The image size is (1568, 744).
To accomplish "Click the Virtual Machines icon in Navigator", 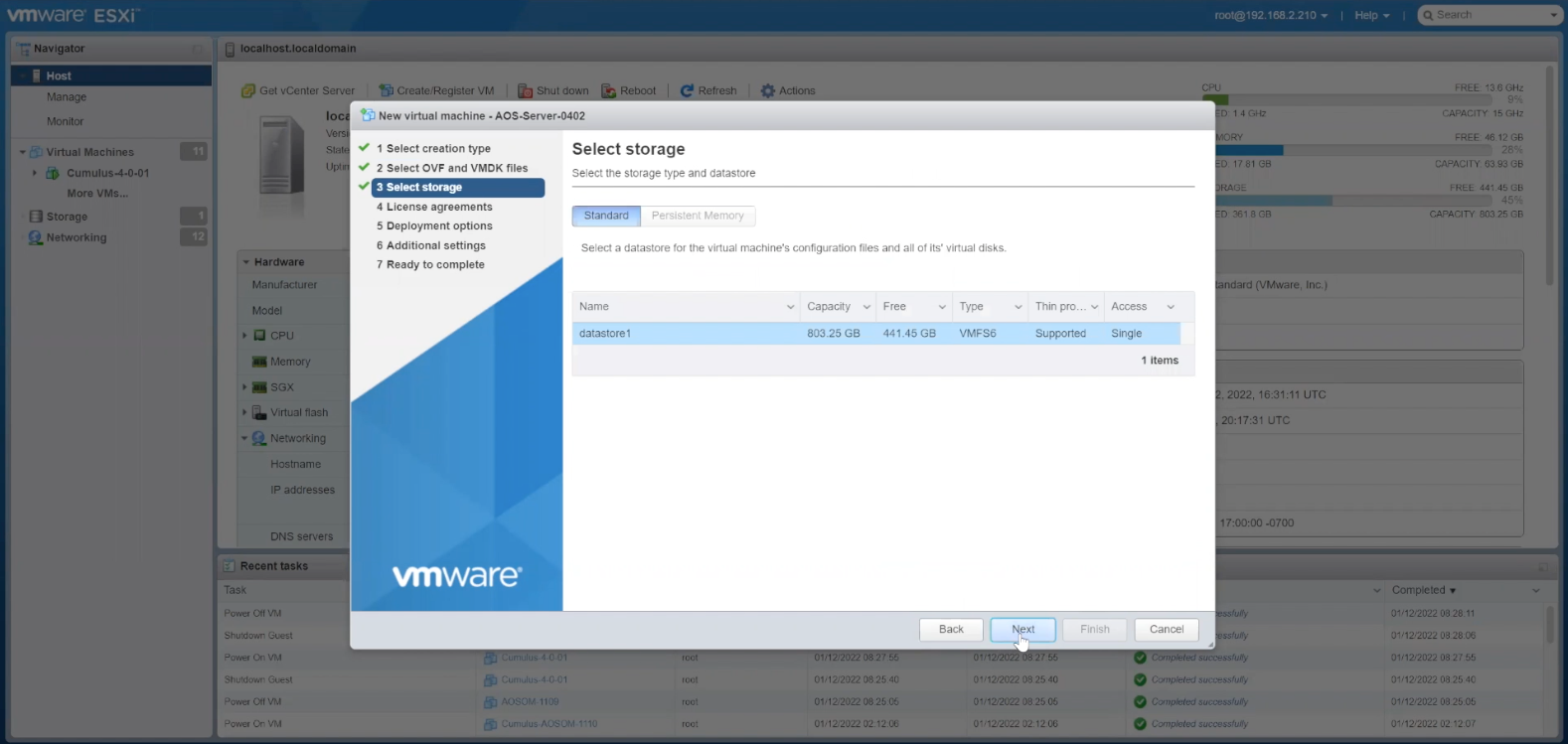I will [36, 152].
